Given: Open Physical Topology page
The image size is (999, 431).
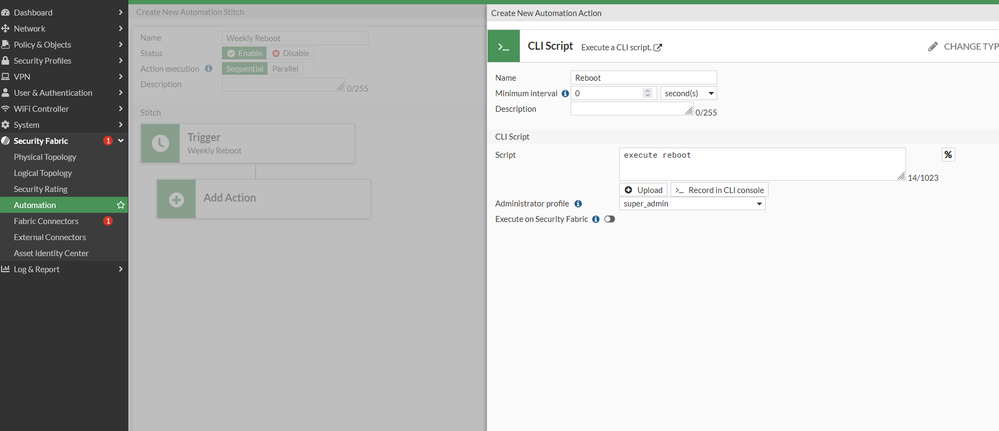Looking at the screenshot, I should (45, 157).
